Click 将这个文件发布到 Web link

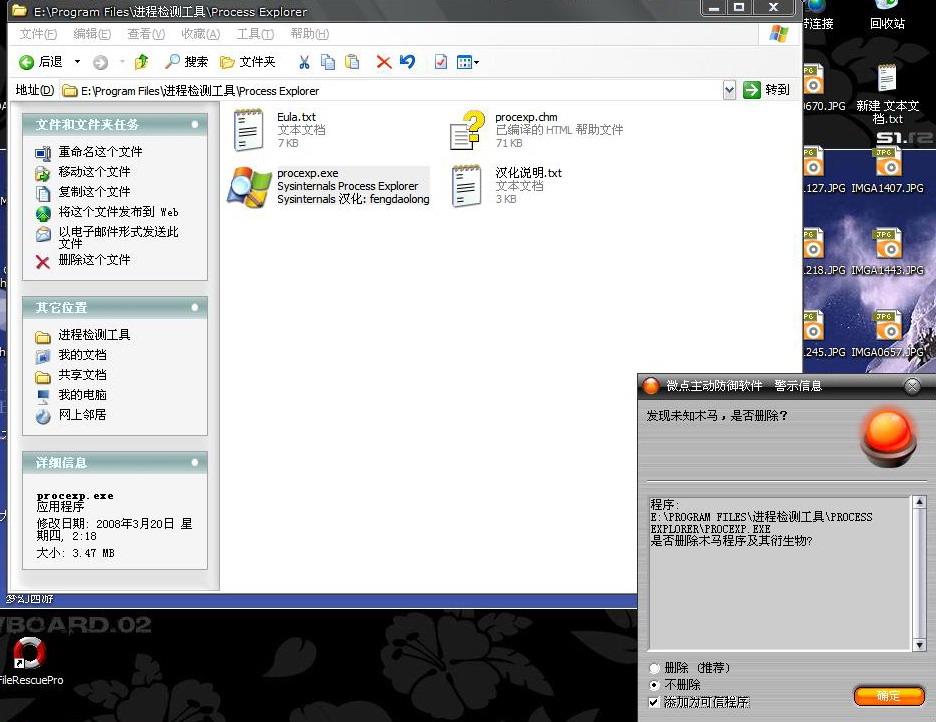tap(118, 212)
